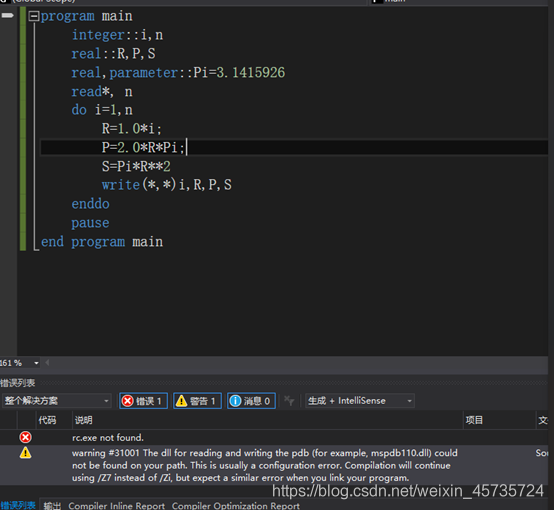Image resolution: width=554 pixels, height=510 pixels.
Task: Sort error list by the project column header
Action: (x=499, y=420)
